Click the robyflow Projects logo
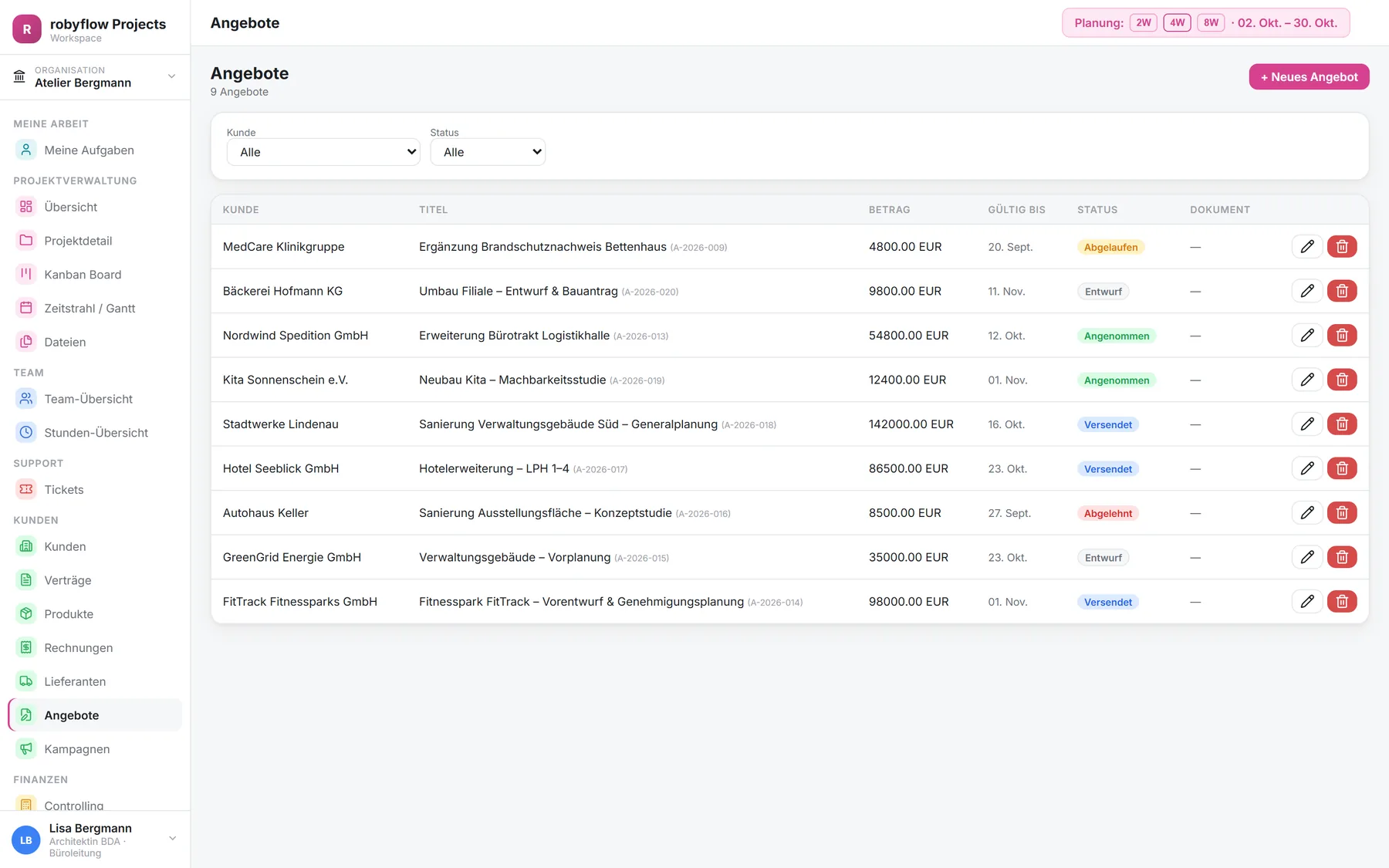The width and height of the screenshot is (1389, 868). pos(27,29)
